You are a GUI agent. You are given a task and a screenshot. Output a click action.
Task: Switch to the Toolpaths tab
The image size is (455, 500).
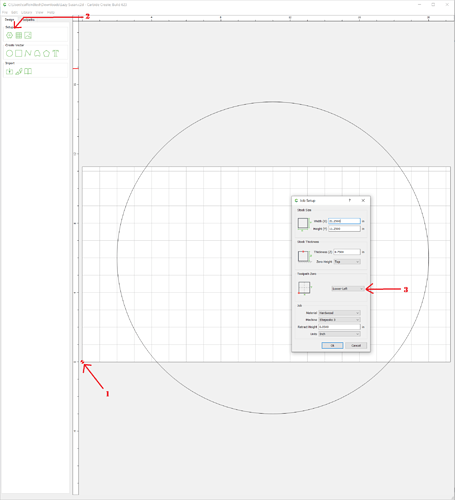click(28, 20)
